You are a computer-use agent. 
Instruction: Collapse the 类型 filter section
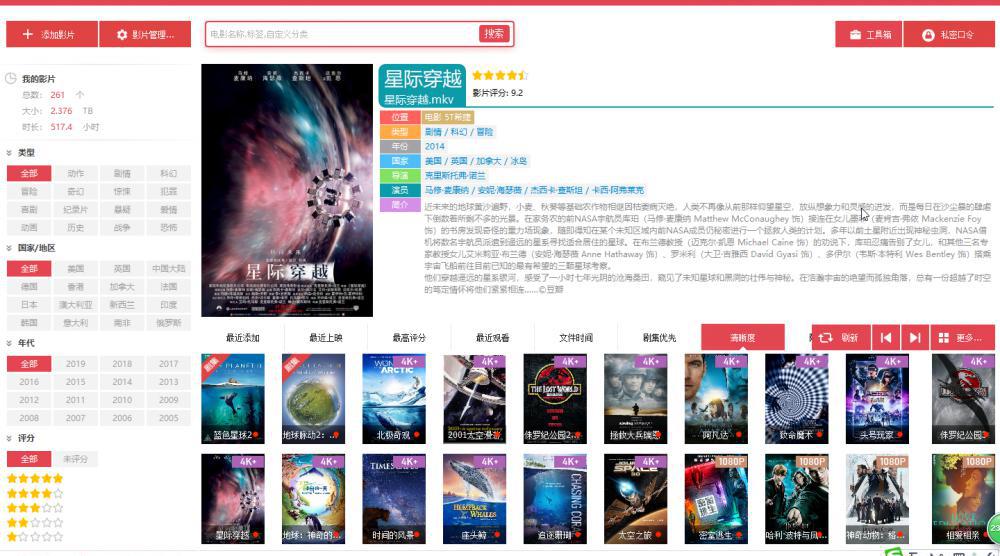pos(9,153)
